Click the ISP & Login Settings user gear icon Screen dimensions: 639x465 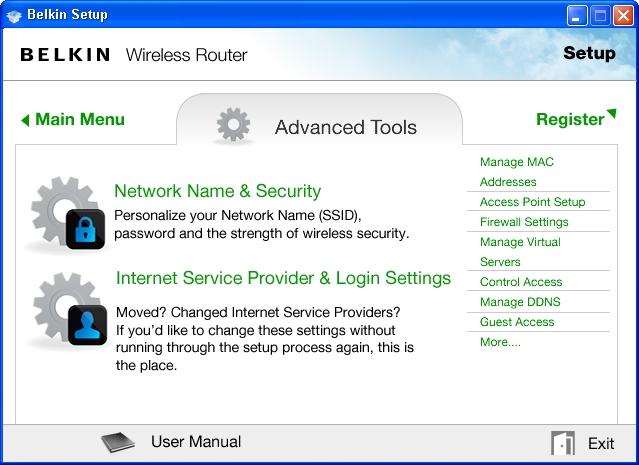(x=70, y=309)
